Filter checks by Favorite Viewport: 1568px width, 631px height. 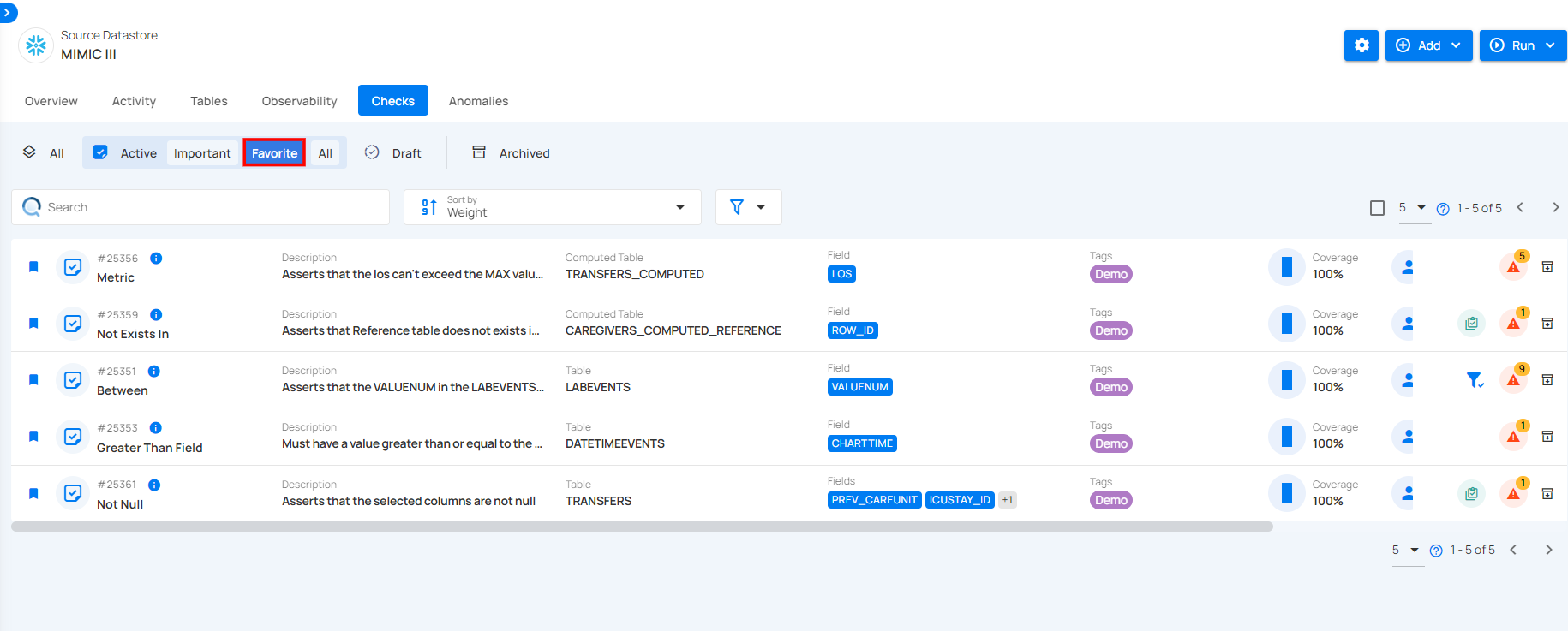274,153
